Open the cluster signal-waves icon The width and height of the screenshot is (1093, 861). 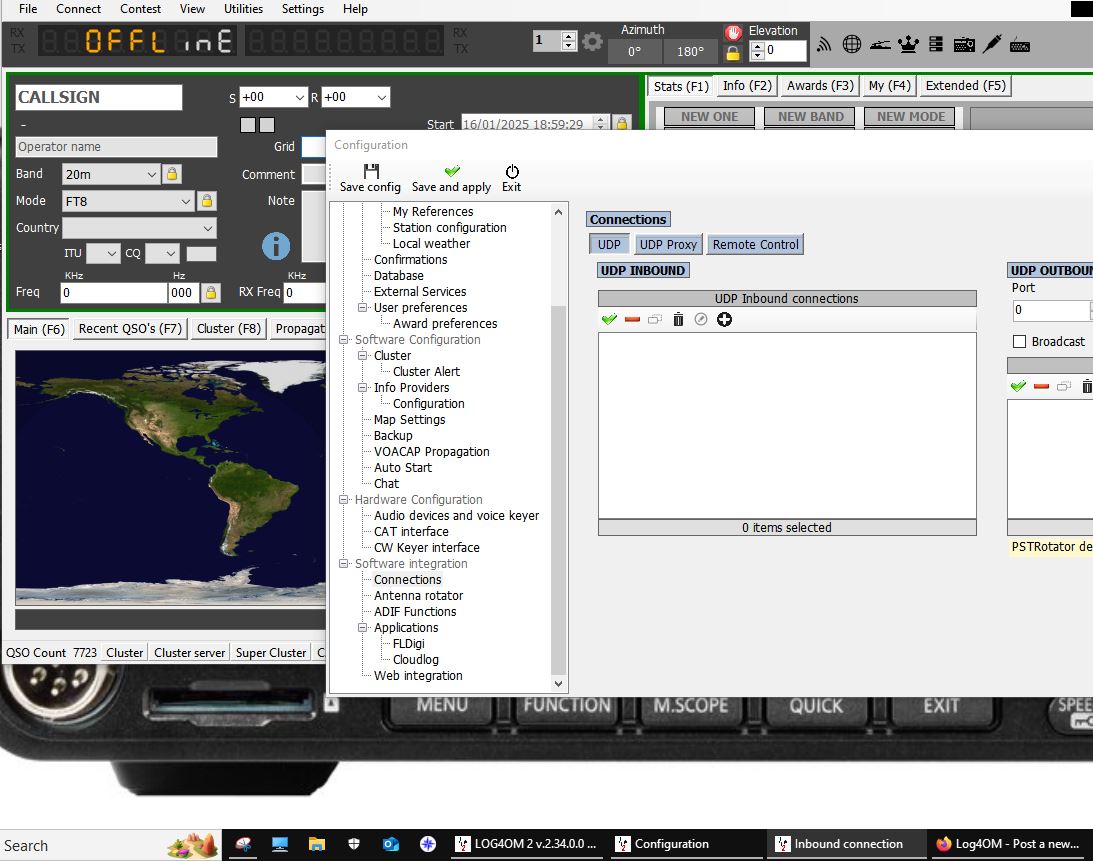point(824,45)
